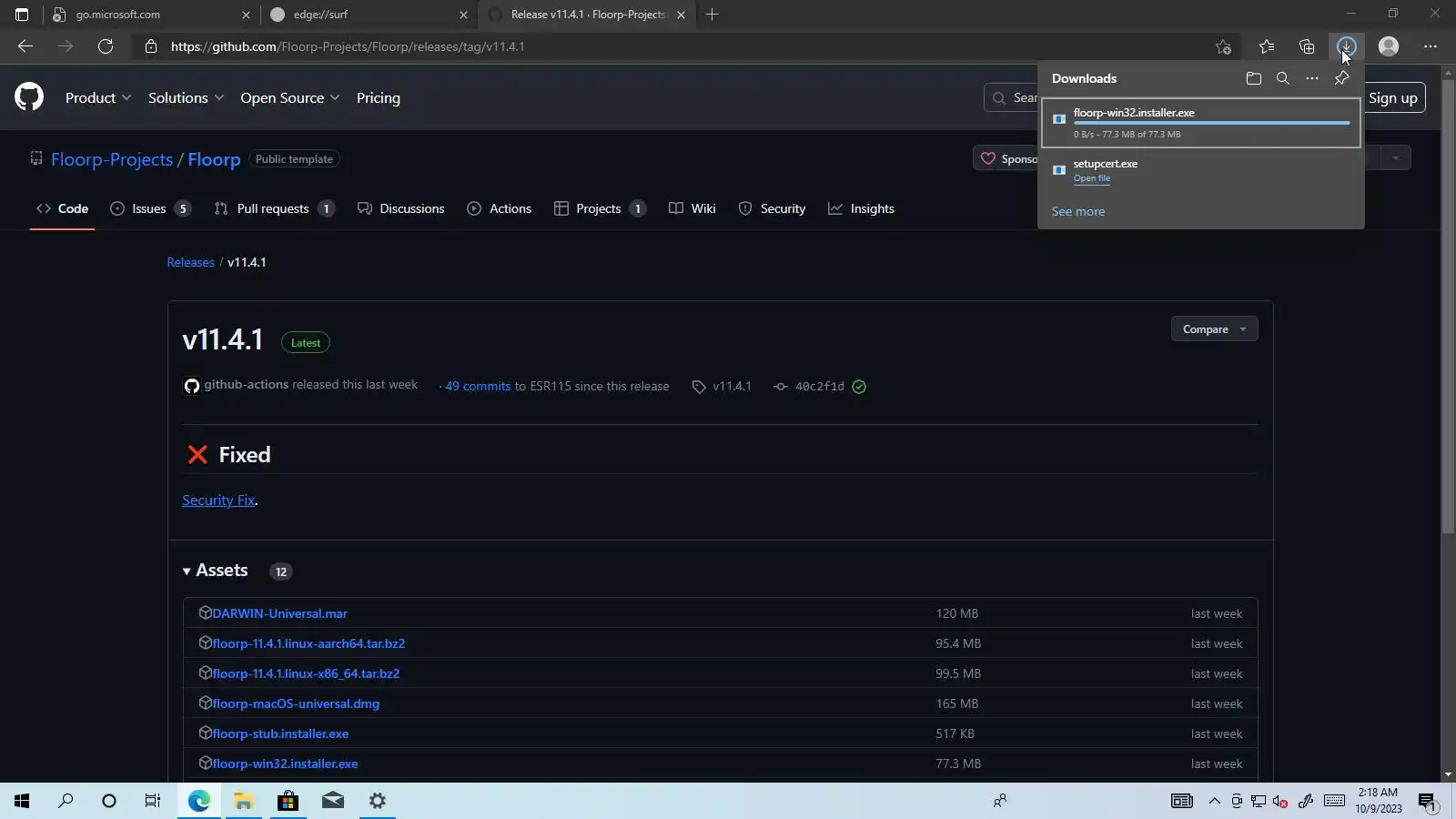Add this page to favorites star icon
Viewport: 1456px width, 819px height.
click(1223, 46)
